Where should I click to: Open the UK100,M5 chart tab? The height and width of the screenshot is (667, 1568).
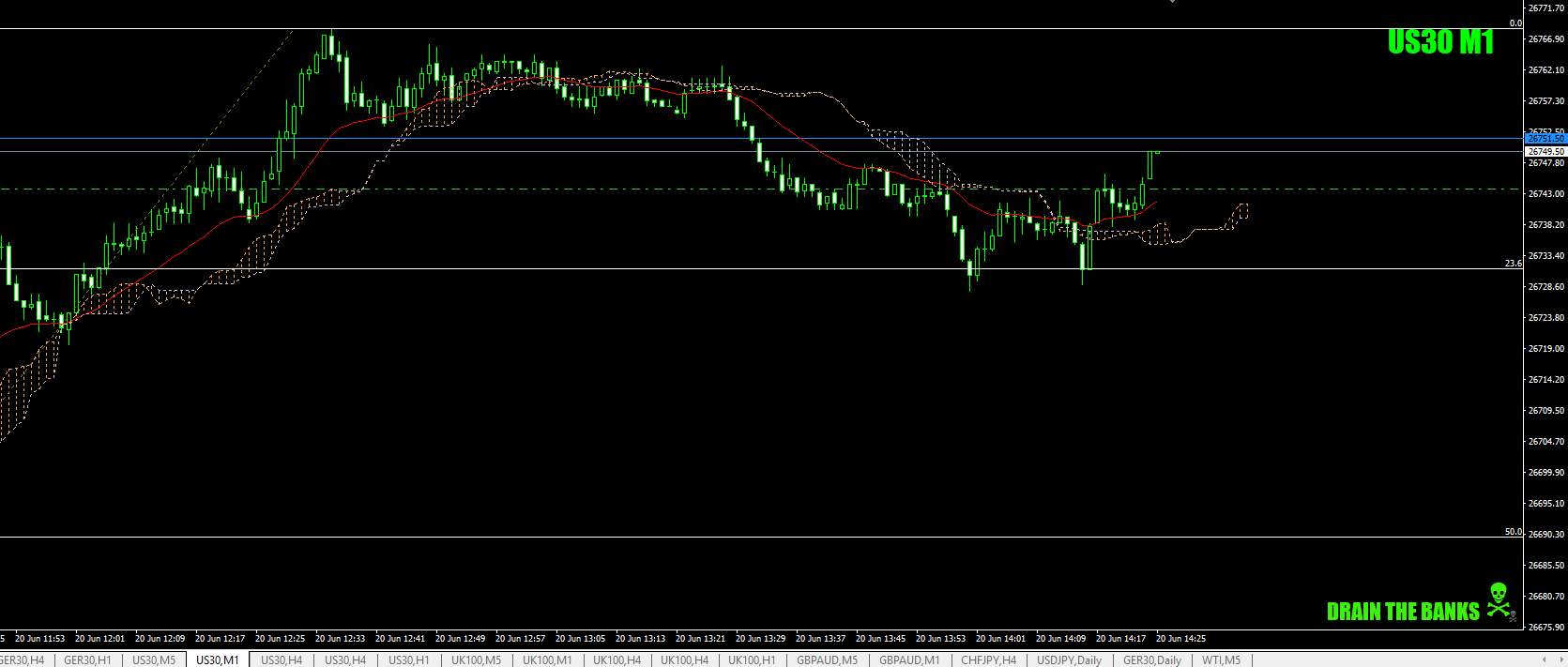point(477,660)
